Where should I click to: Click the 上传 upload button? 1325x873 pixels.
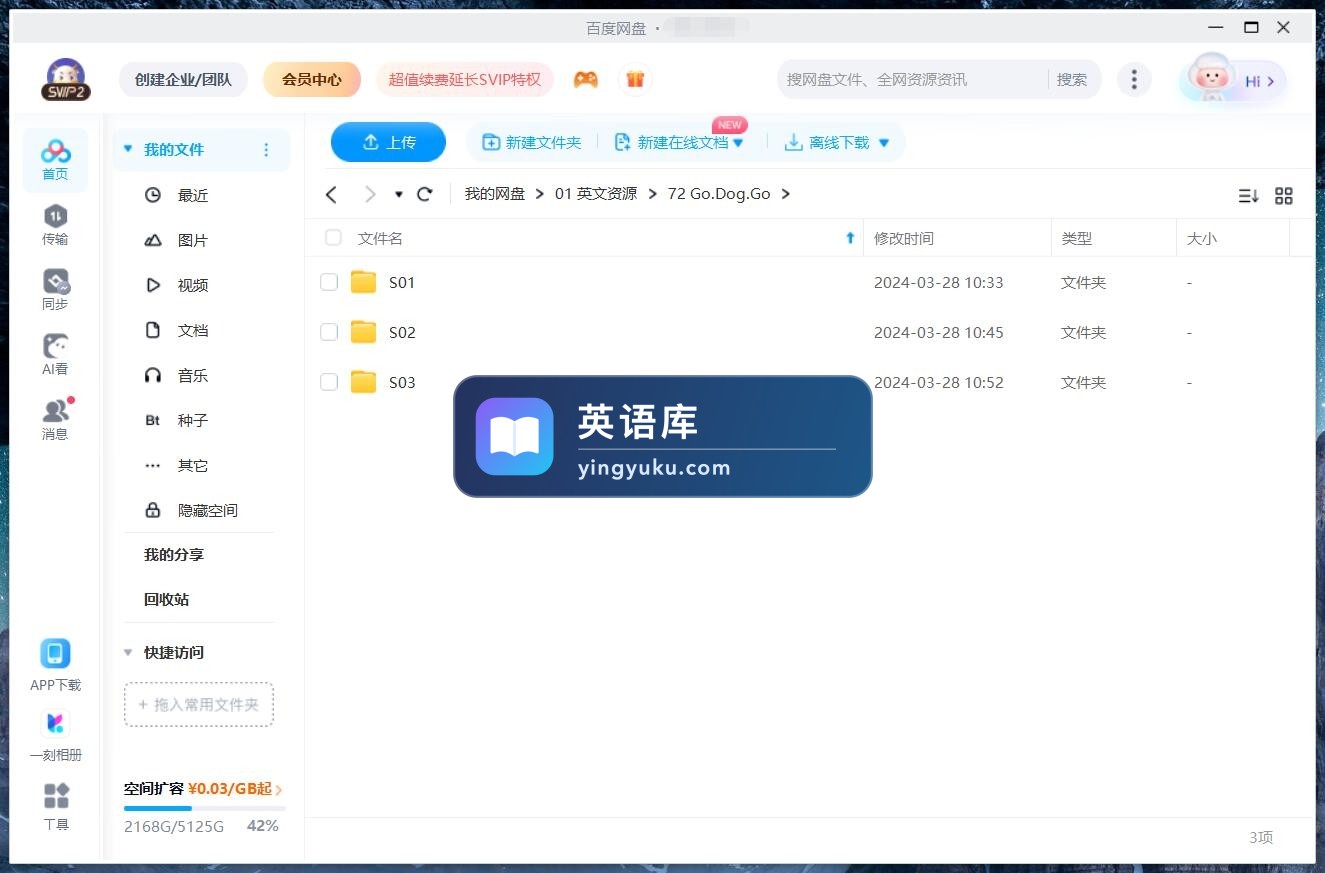tap(388, 142)
